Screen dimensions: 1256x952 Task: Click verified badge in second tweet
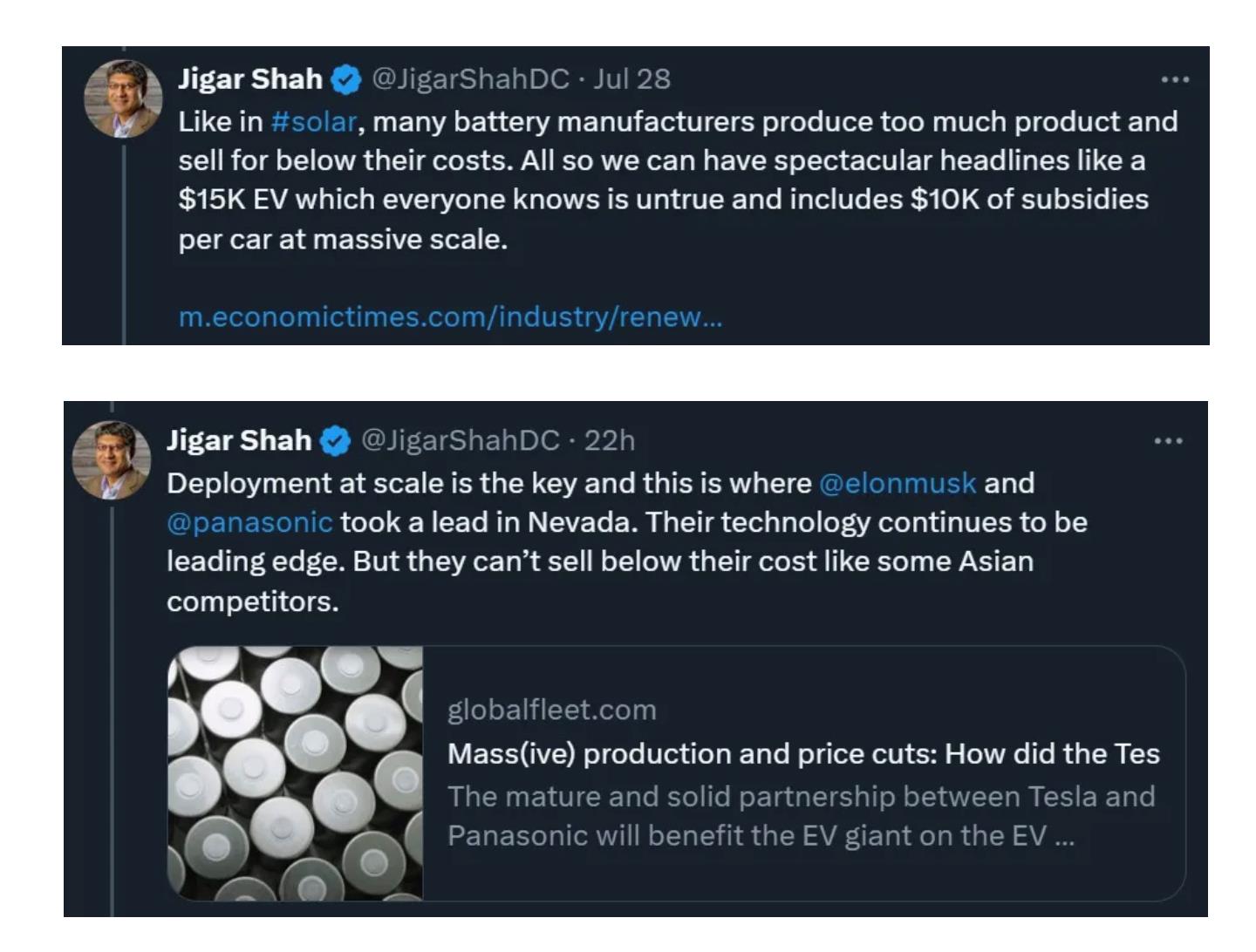336,442
